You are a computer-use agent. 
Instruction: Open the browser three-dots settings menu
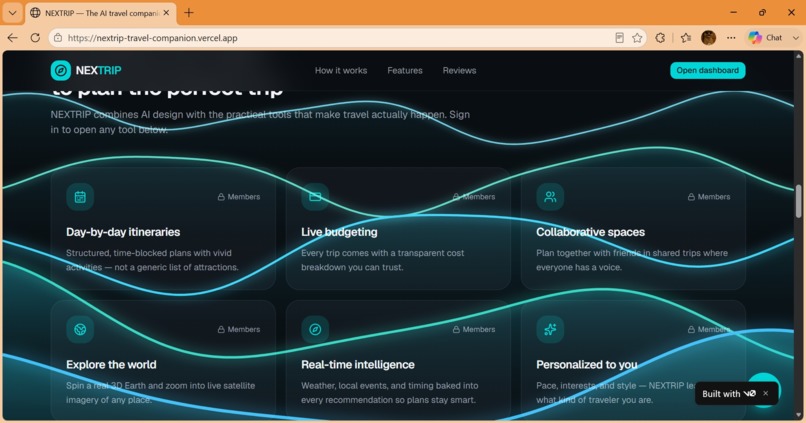(x=731, y=38)
